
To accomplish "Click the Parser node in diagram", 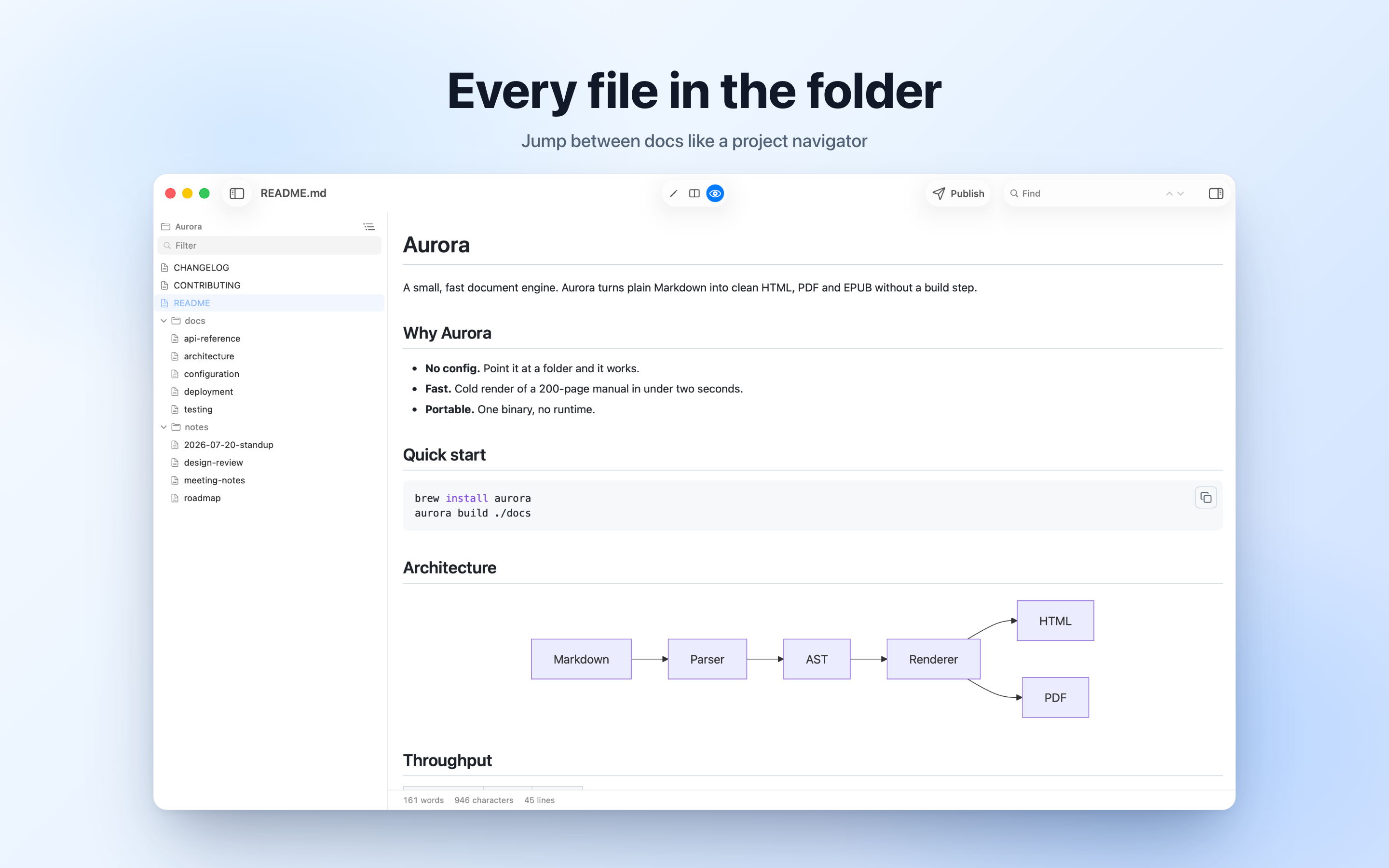I will 707,659.
